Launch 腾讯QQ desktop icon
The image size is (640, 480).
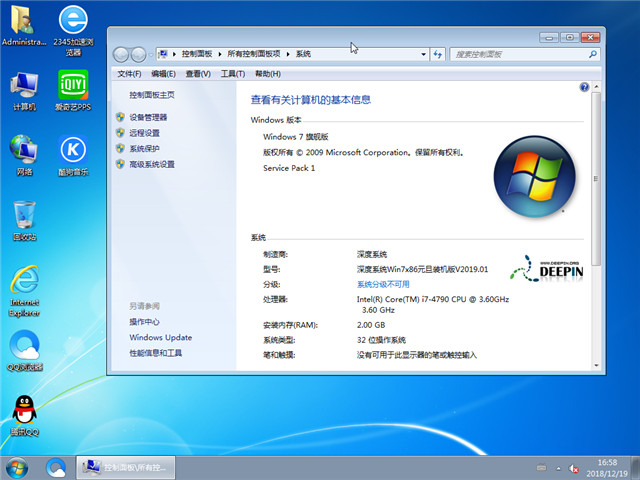point(24,416)
